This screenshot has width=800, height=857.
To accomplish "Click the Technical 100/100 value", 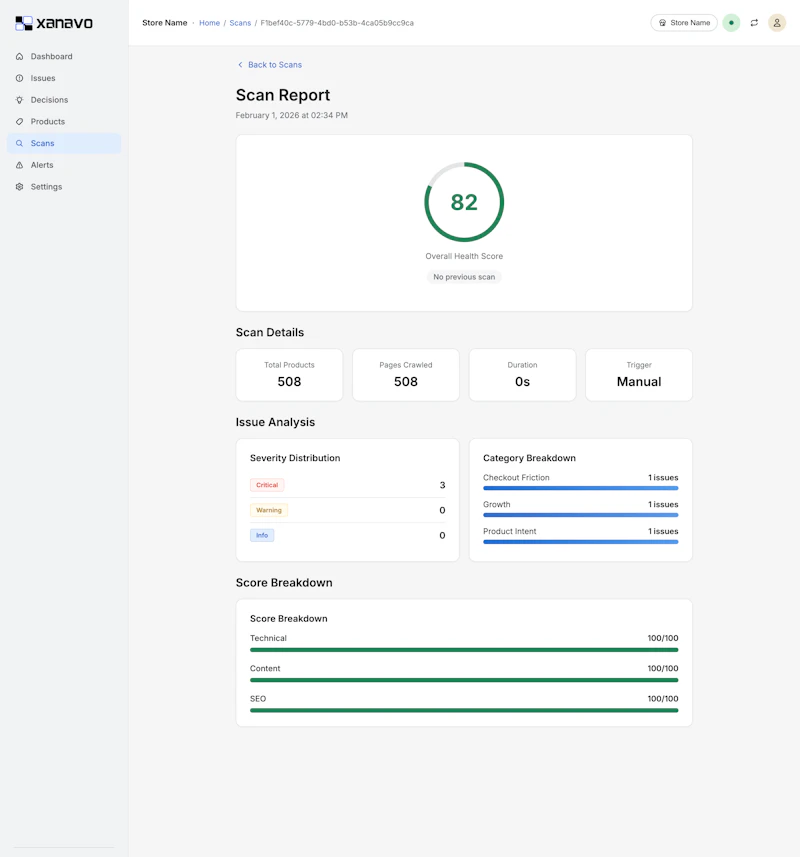I will [663, 638].
